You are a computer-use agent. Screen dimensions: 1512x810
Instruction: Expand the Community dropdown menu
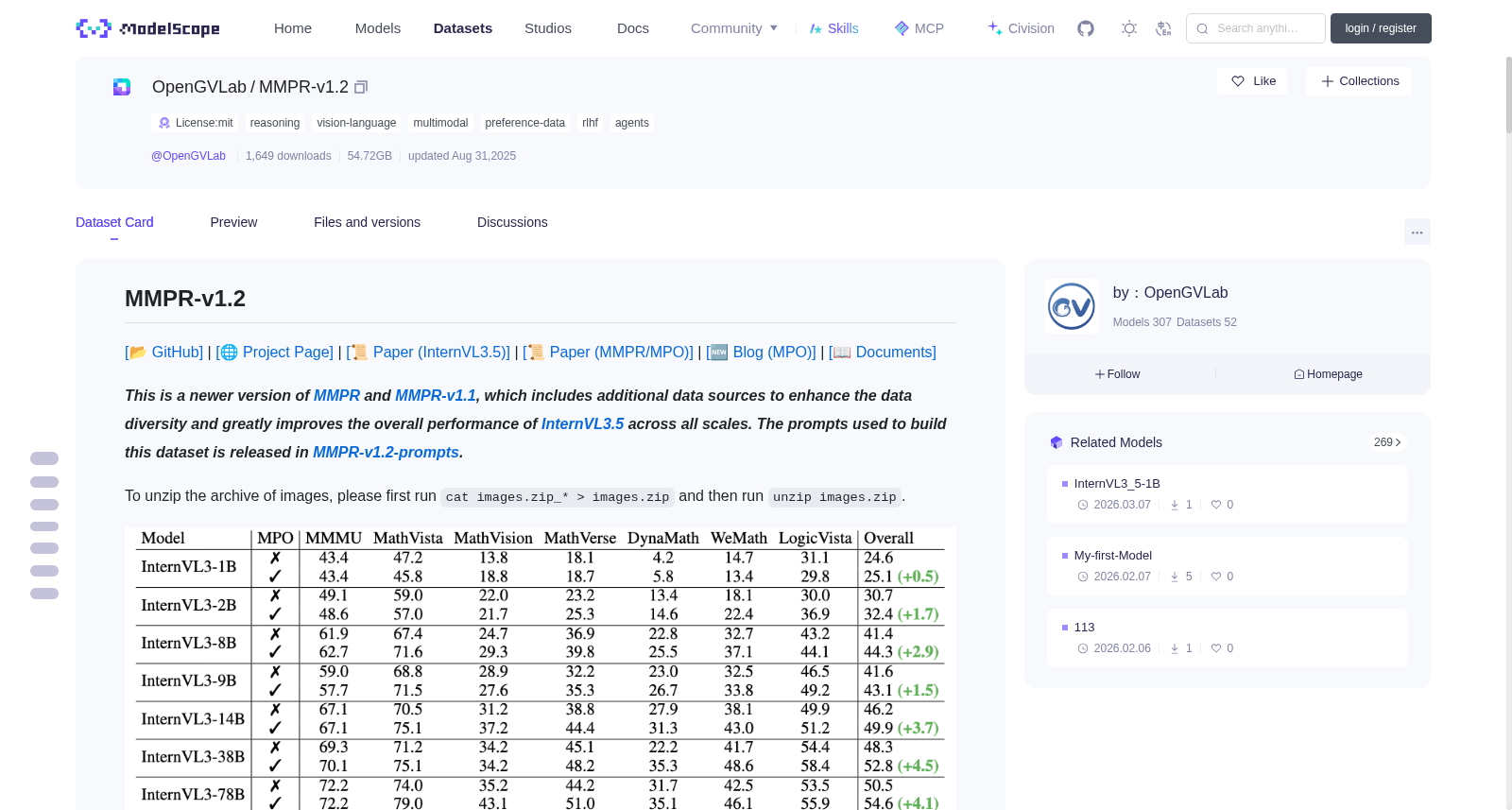[734, 28]
